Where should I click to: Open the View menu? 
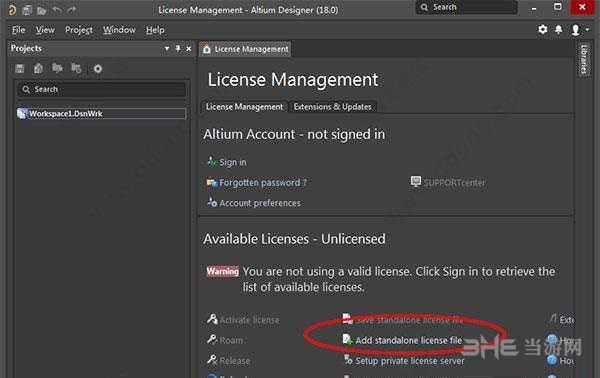[45, 30]
